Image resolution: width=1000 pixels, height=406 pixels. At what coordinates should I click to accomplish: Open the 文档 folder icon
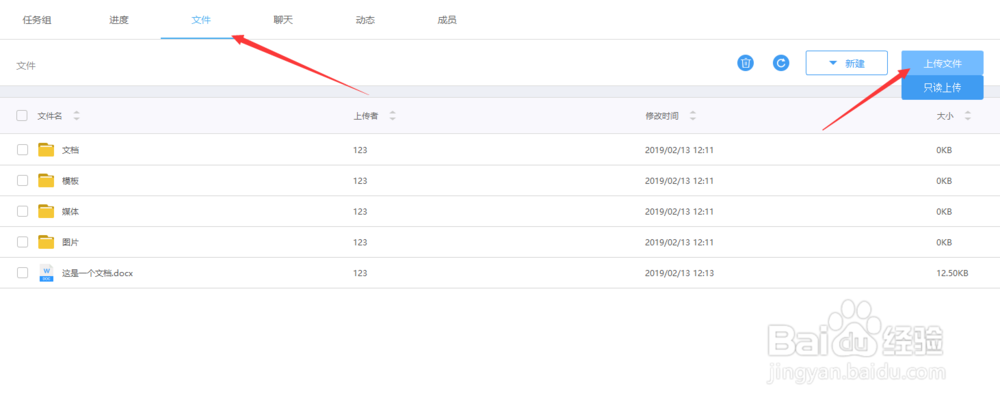pyautogui.click(x=46, y=150)
